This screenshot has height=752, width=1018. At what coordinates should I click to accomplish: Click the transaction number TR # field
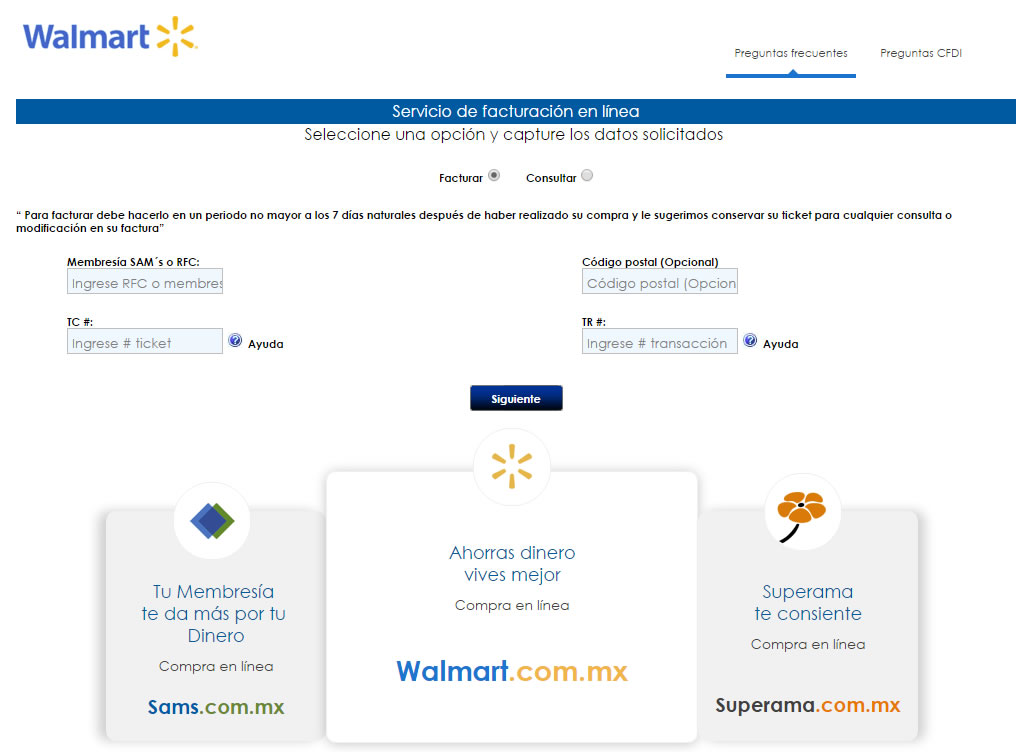pos(660,342)
